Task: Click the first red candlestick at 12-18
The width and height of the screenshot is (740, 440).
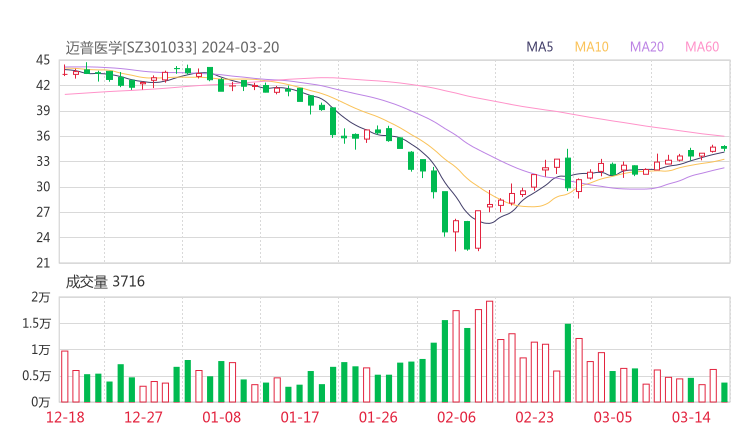Action: pyautogui.click(x=65, y=71)
